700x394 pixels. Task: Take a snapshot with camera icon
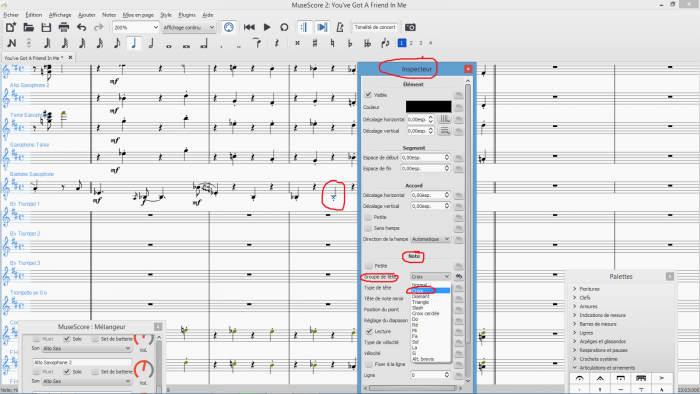tap(410, 27)
